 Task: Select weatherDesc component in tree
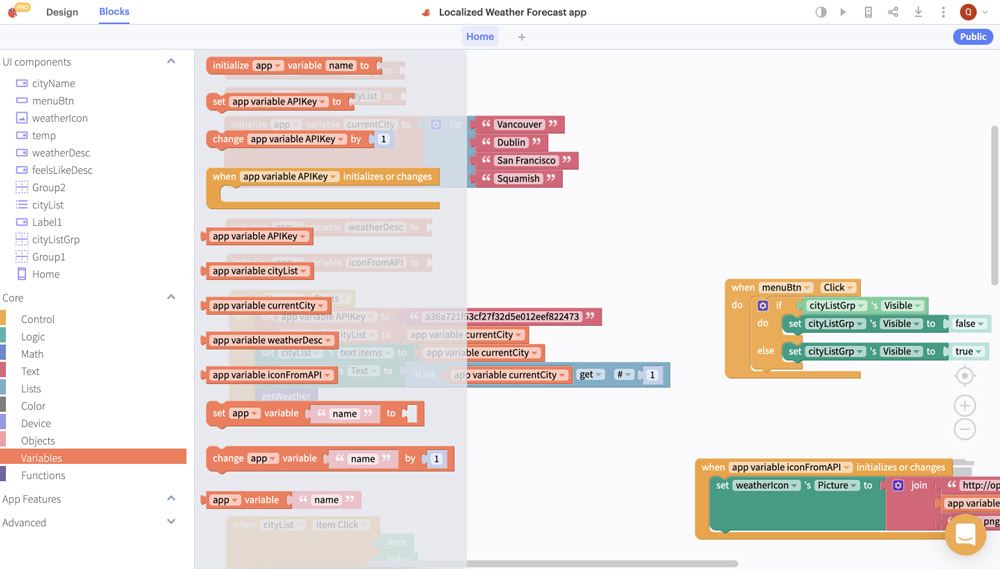tap(61, 153)
